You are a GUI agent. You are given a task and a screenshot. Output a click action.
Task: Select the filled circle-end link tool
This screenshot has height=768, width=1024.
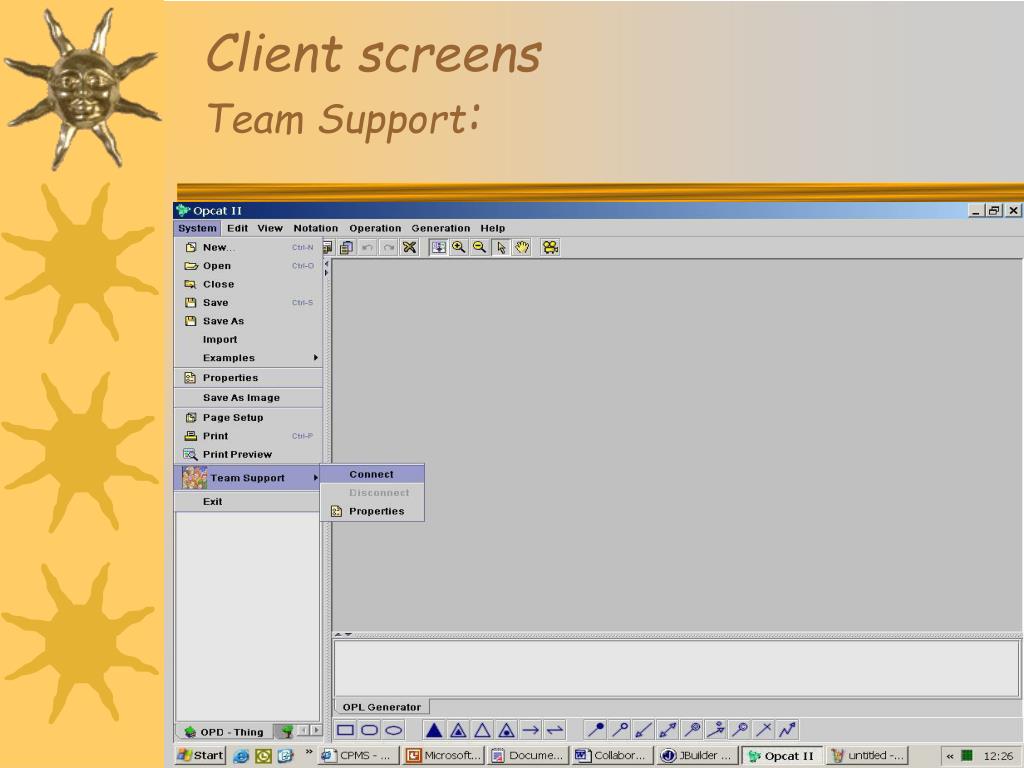pyautogui.click(x=596, y=729)
